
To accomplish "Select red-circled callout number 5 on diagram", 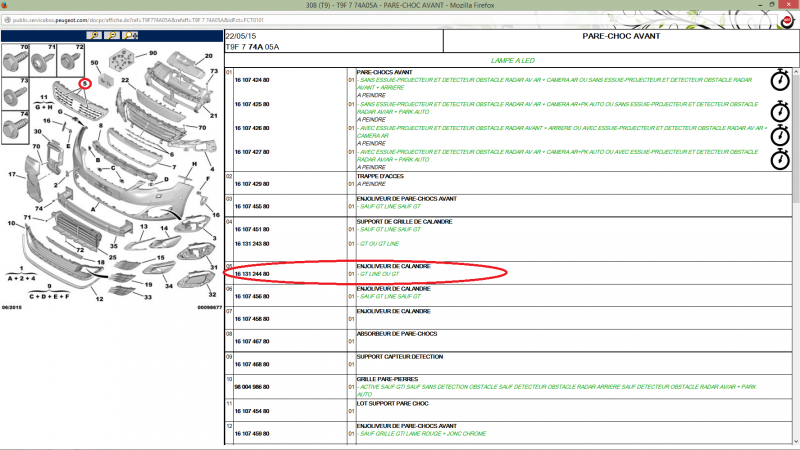I will (x=85, y=83).
